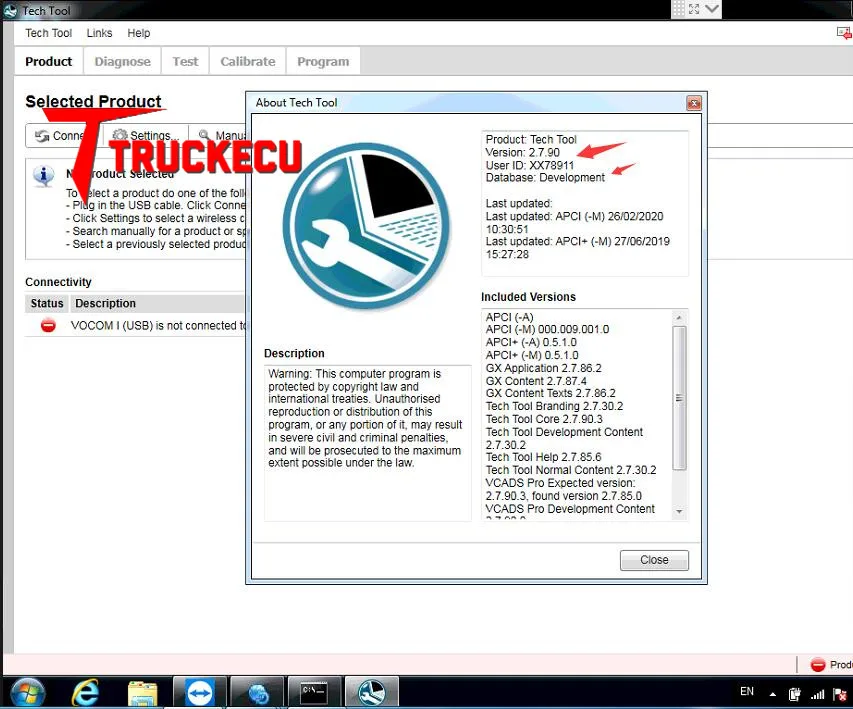This screenshot has height=709, width=853.
Task: Open product Settings button
Action: coord(146,135)
